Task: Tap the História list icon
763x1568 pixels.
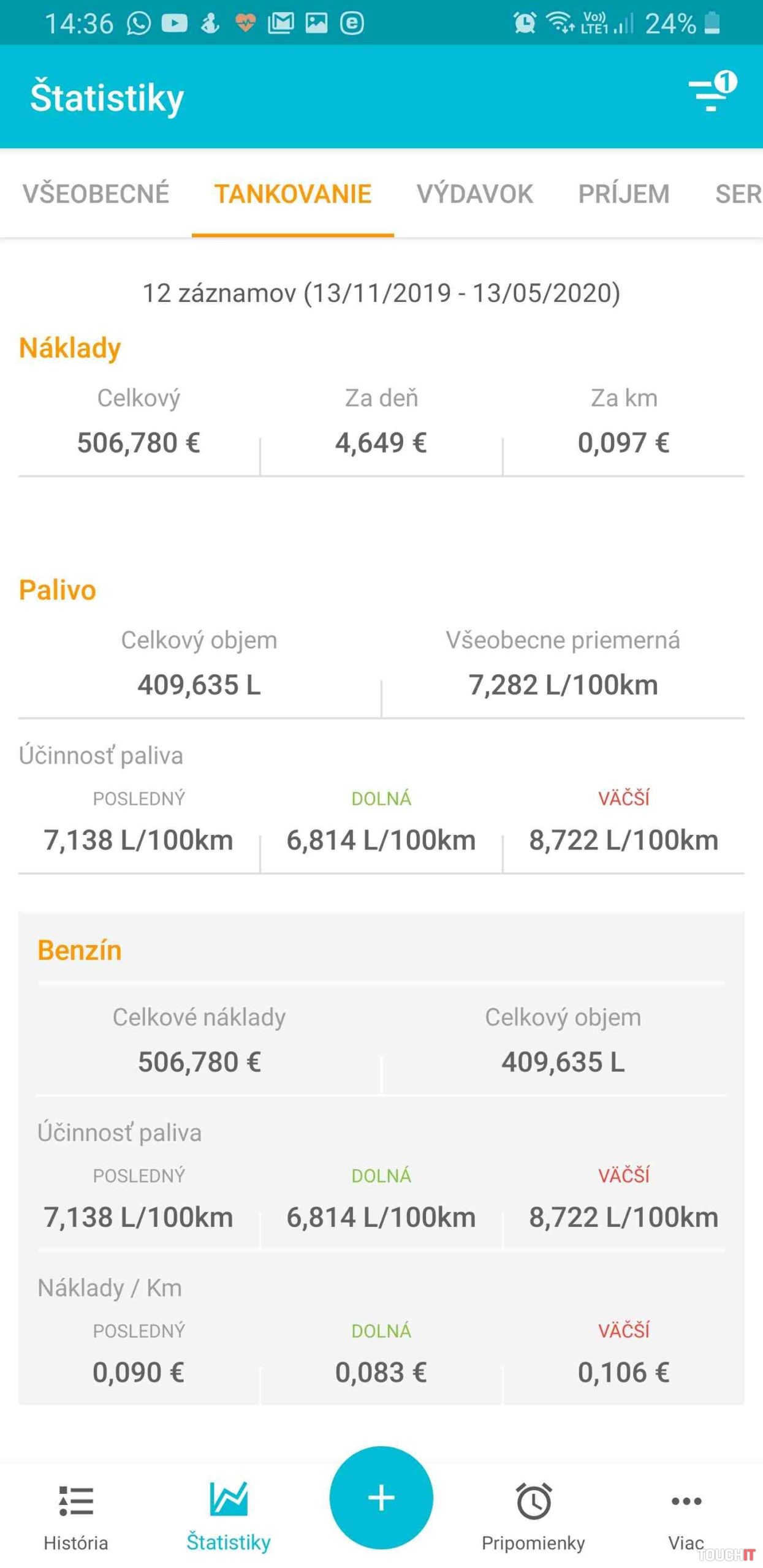Action: click(x=76, y=1500)
